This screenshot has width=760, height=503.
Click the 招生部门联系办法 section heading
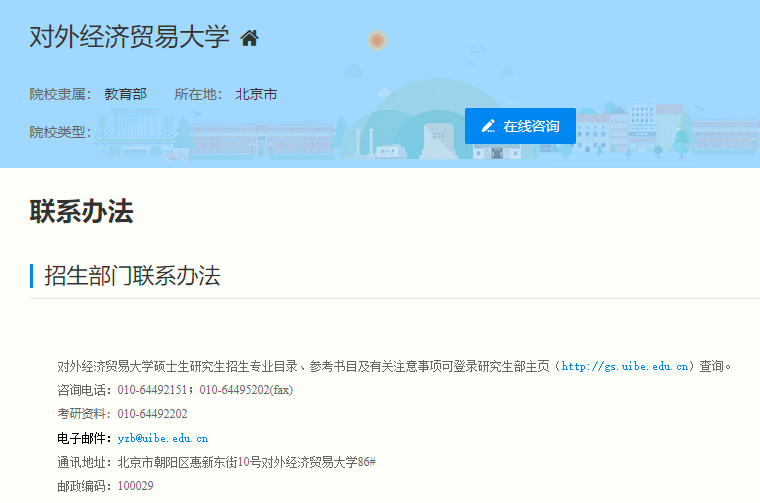point(132,276)
